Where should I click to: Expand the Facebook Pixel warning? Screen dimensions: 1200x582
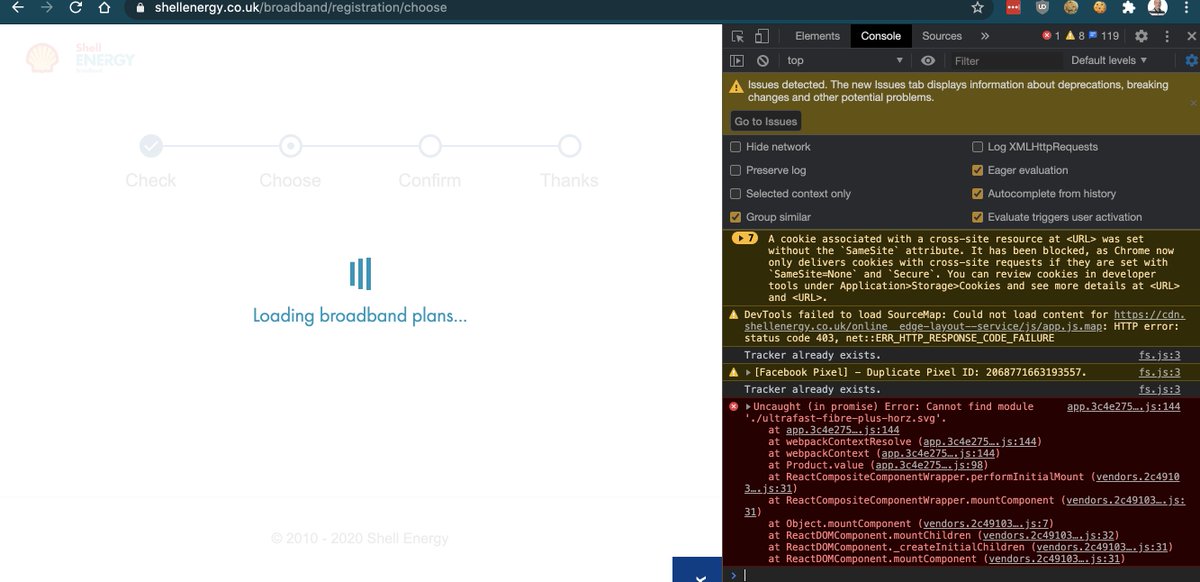click(x=749, y=372)
